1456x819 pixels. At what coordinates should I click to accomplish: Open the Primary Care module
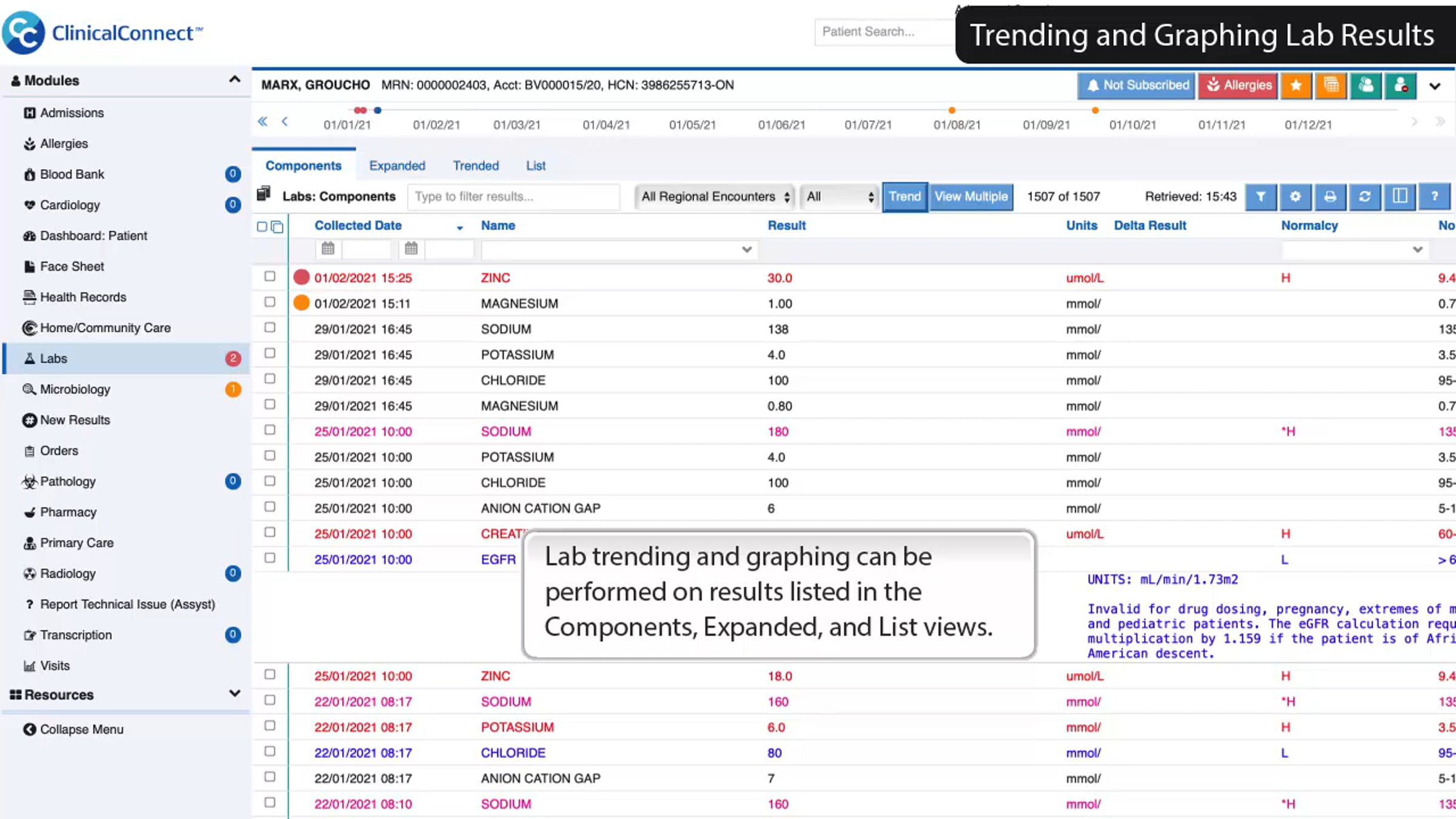[76, 543]
